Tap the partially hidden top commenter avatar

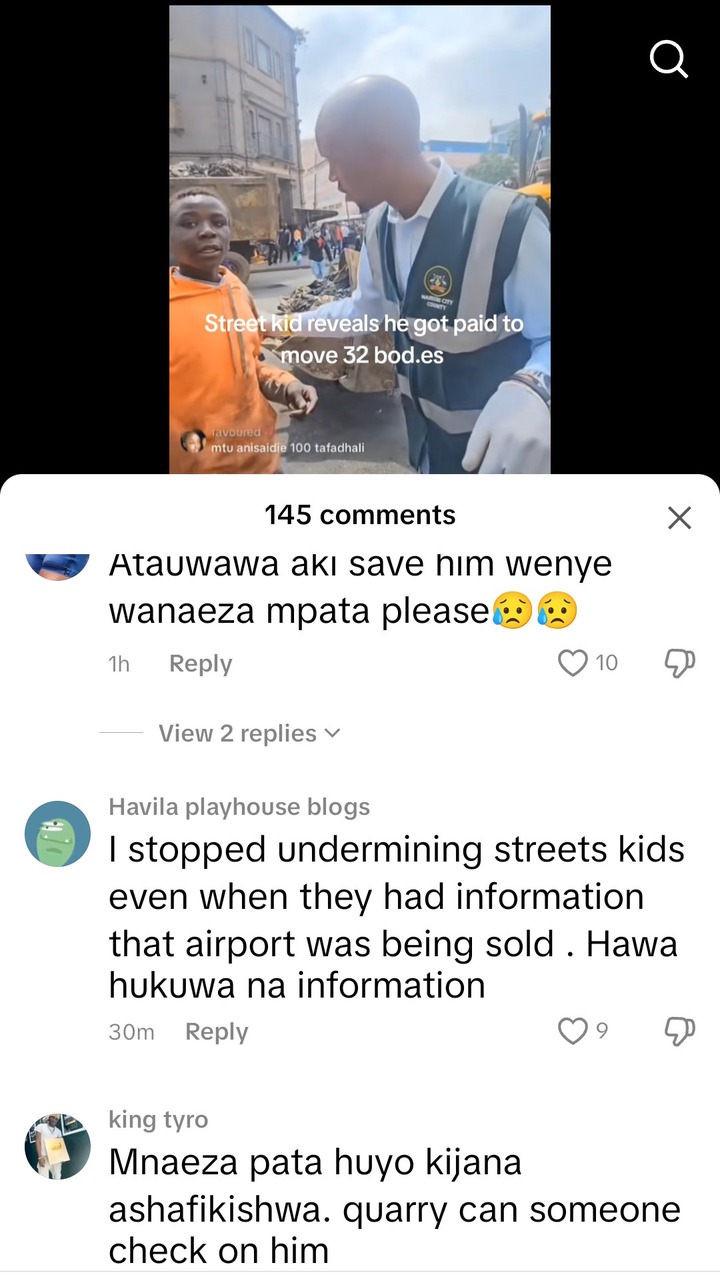point(57,566)
